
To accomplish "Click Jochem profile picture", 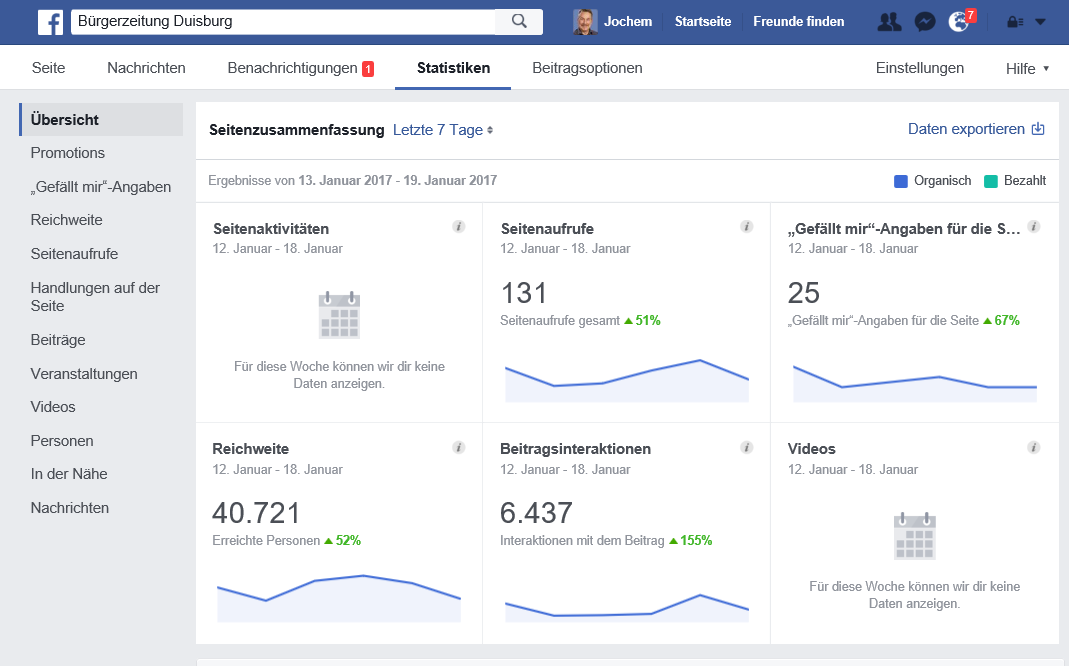I will 585,22.
